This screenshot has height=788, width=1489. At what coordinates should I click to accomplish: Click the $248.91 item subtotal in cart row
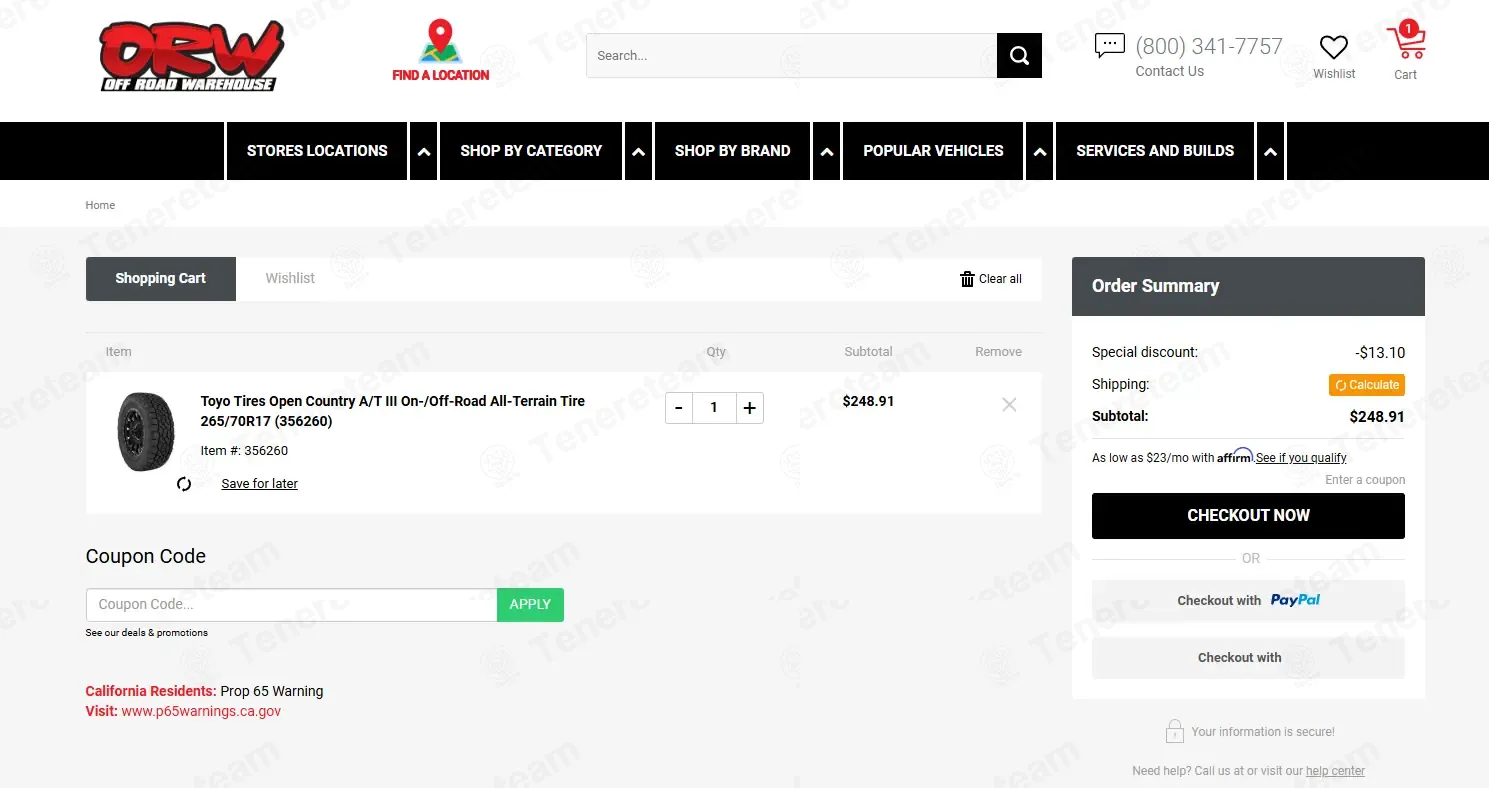[x=868, y=401]
